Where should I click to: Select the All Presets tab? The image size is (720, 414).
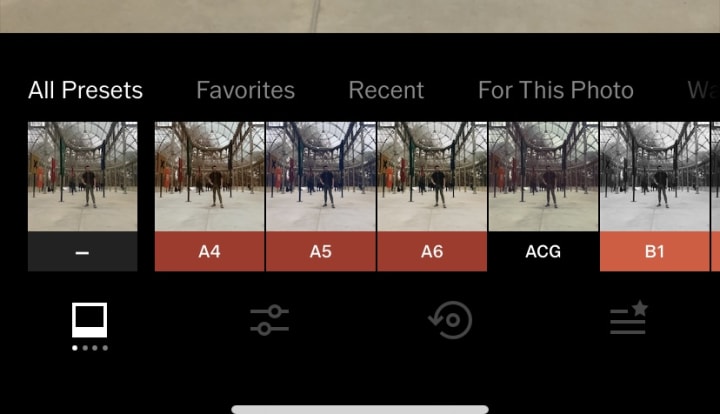[85, 90]
